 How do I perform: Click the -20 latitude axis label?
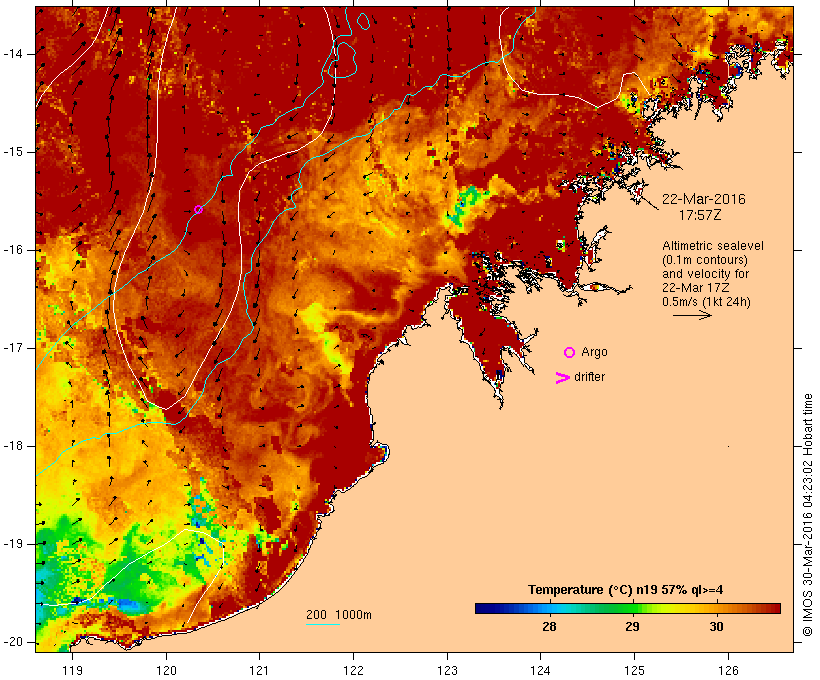click(12, 642)
